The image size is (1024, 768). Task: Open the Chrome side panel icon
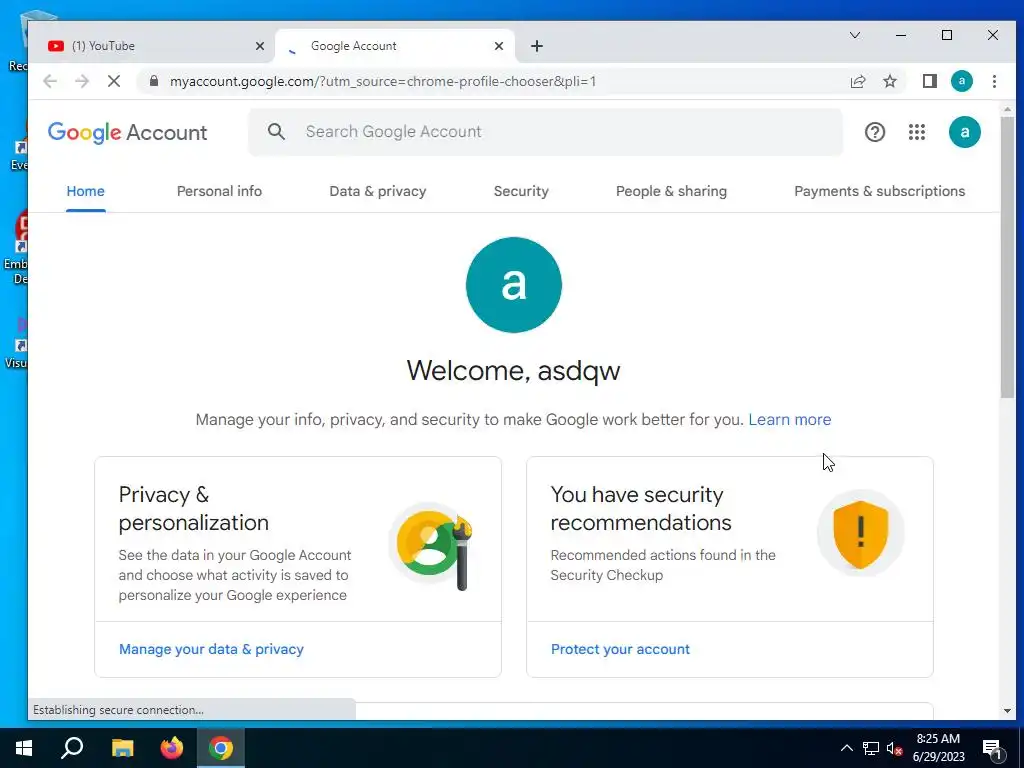[929, 81]
